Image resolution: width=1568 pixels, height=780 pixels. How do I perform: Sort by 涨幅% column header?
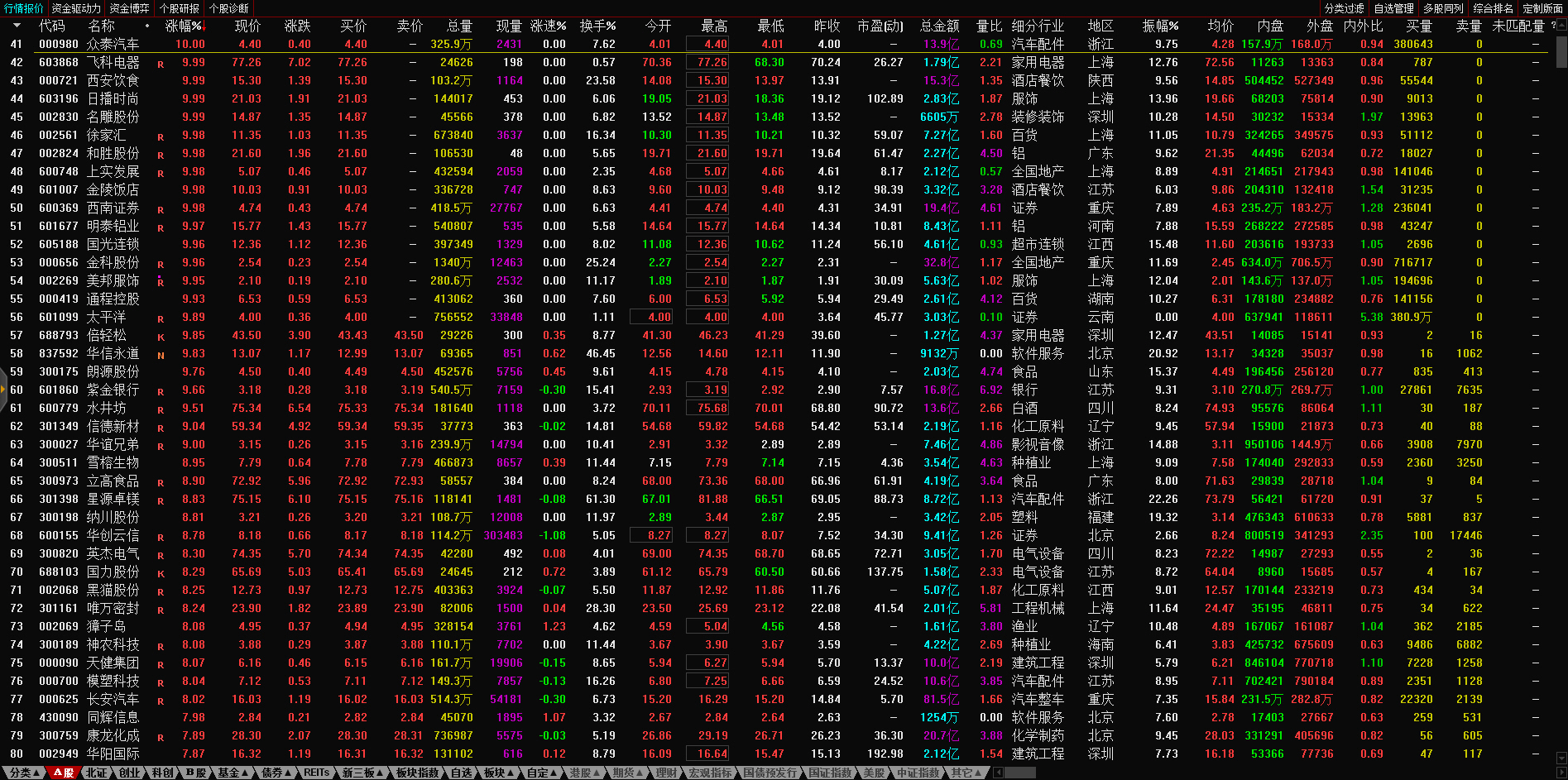click(184, 26)
